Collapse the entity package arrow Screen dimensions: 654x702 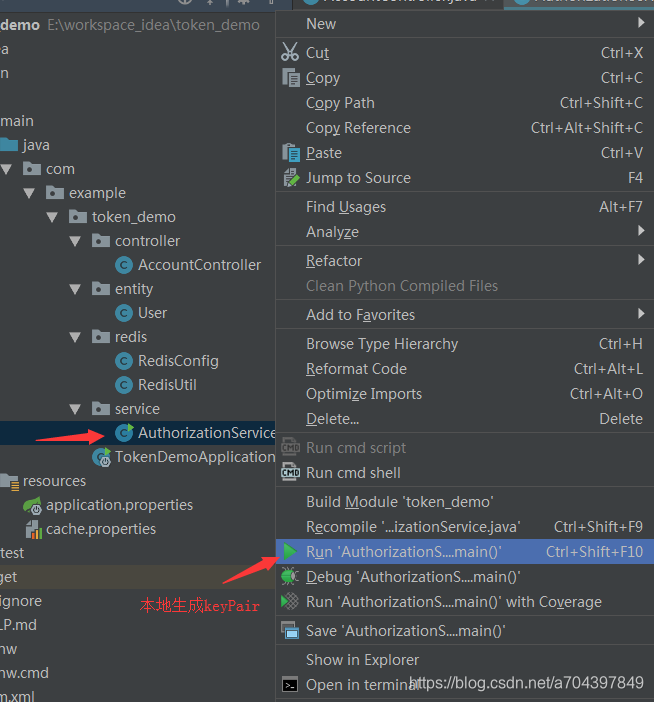(76, 289)
